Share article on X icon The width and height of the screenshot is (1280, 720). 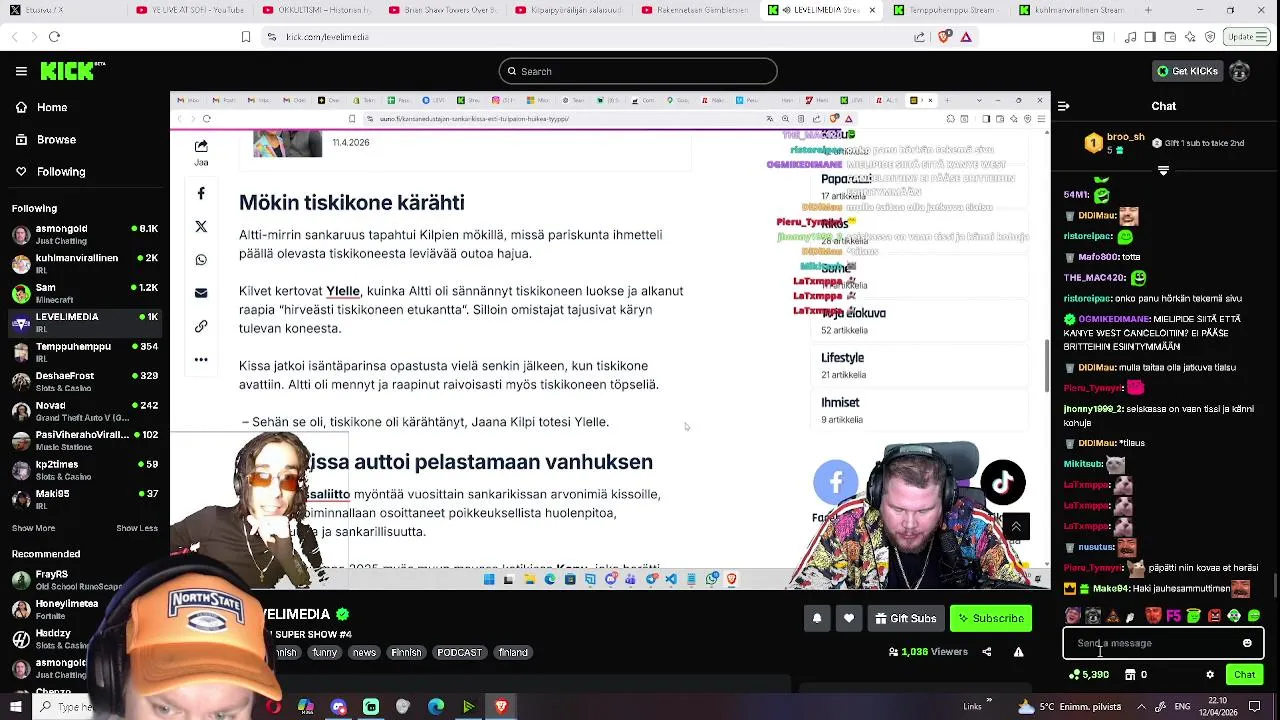click(x=201, y=227)
